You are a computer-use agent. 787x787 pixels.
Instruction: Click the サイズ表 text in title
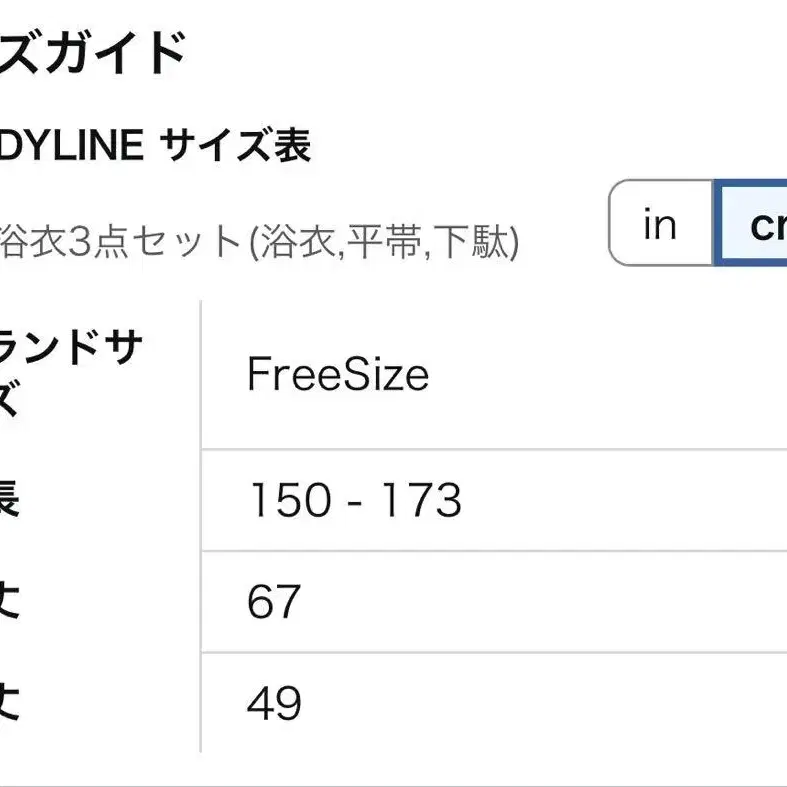point(235,145)
